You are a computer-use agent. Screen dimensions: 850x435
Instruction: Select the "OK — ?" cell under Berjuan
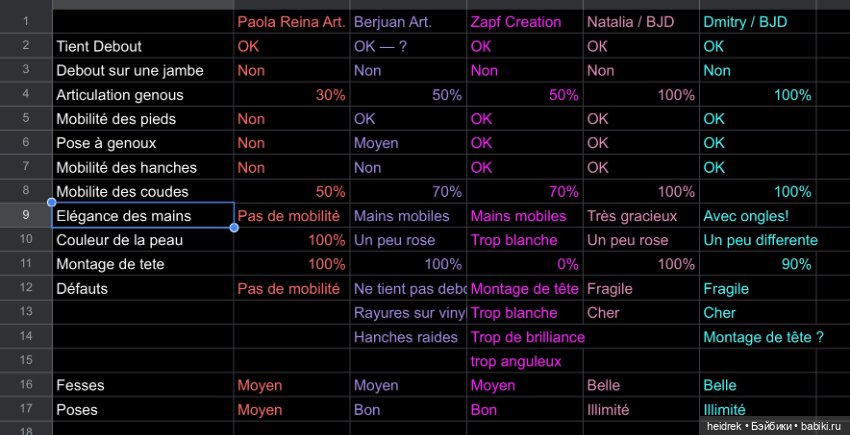pyautogui.click(x=407, y=46)
